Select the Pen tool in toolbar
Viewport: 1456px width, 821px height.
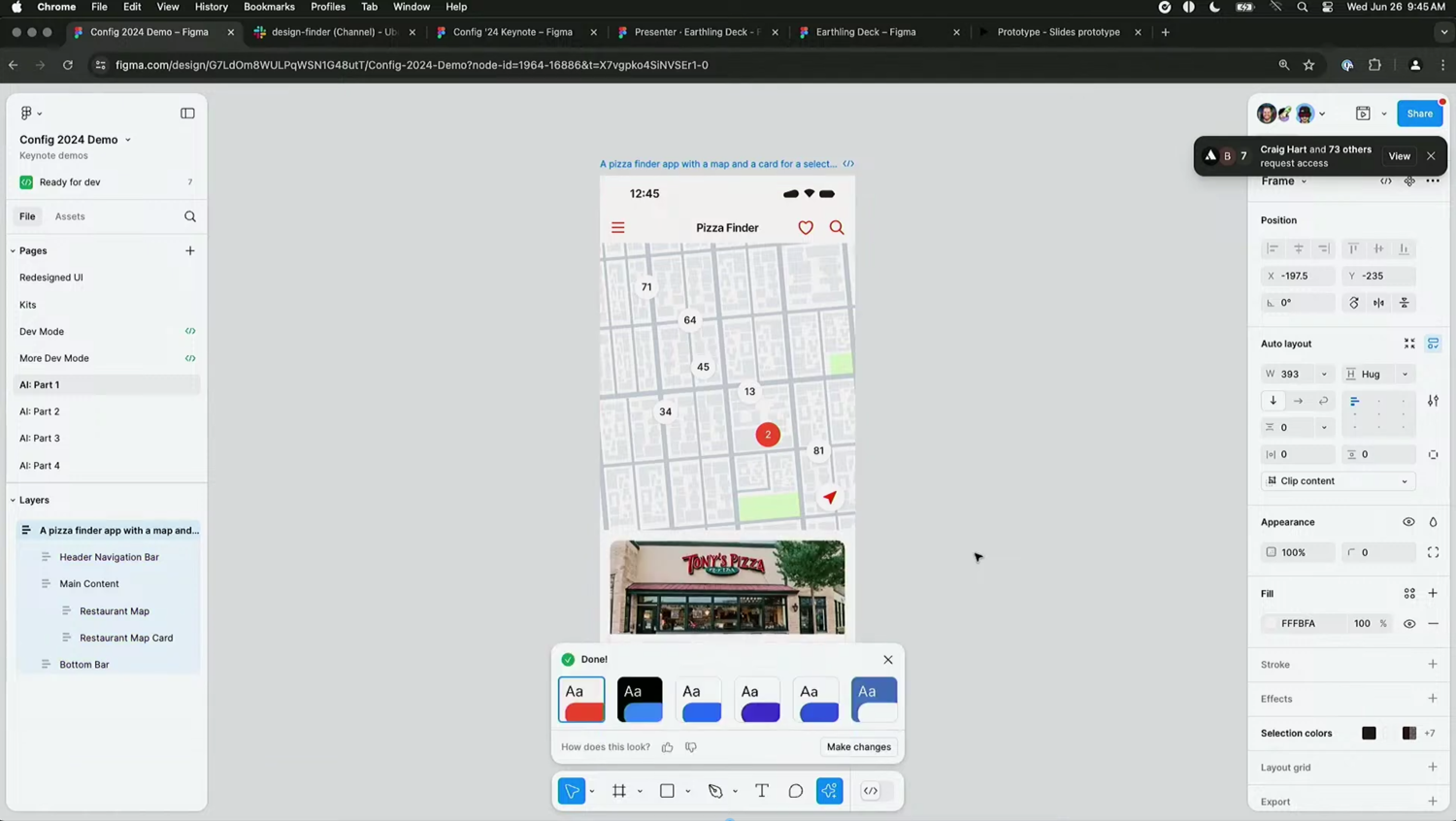[715, 791]
